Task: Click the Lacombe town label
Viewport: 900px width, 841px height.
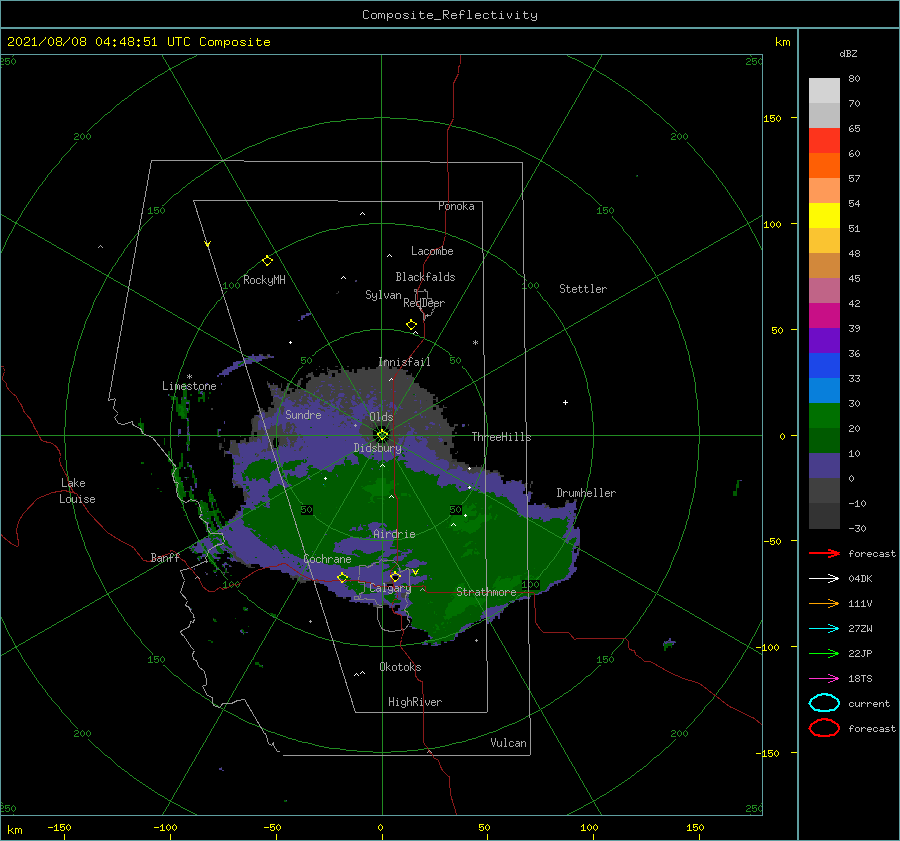Action: [x=432, y=251]
